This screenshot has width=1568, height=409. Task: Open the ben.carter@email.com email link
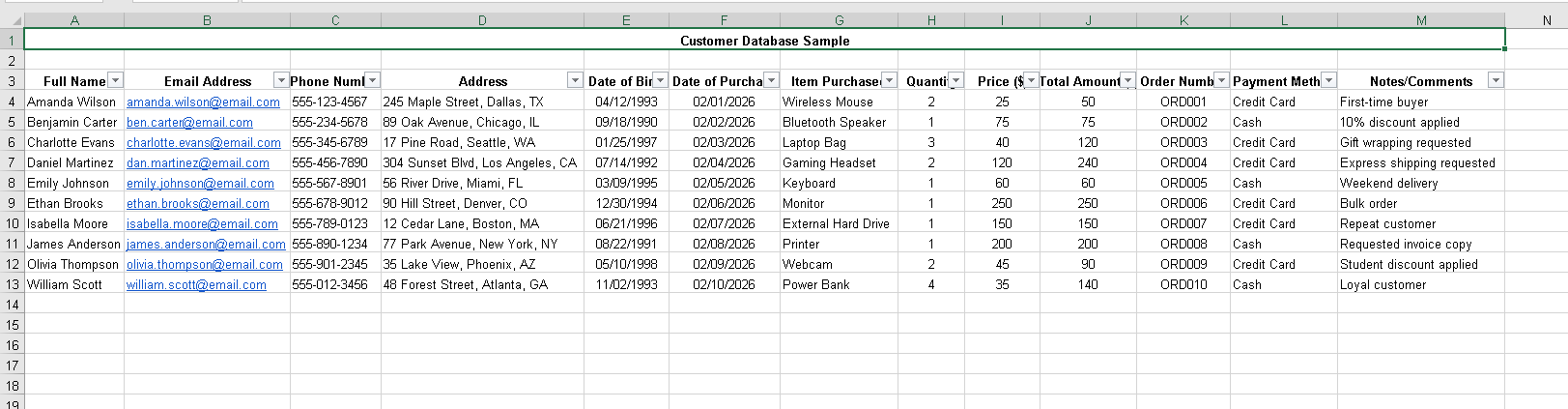[189, 123]
